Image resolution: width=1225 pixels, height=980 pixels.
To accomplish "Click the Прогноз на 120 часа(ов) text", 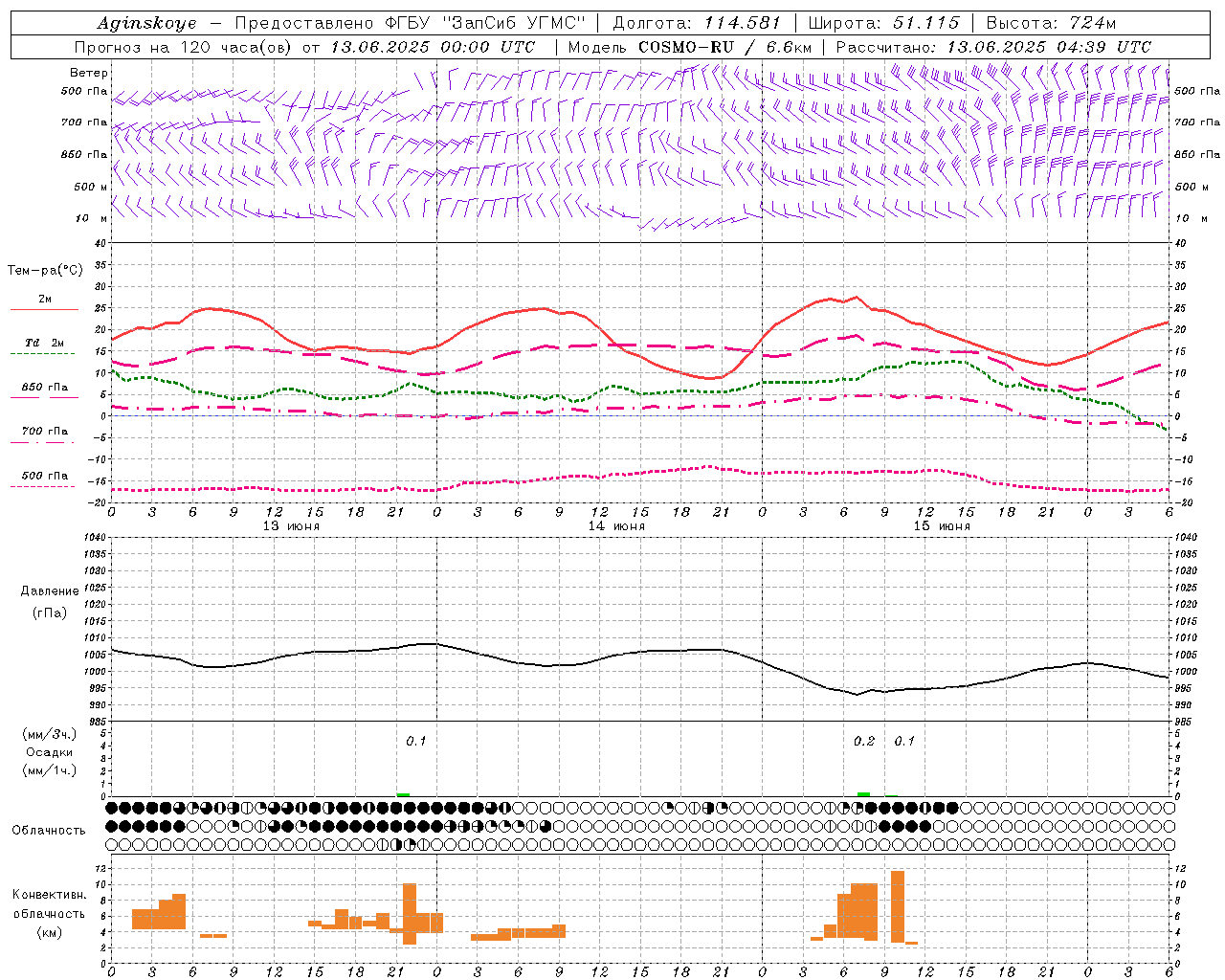I will [184, 47].
